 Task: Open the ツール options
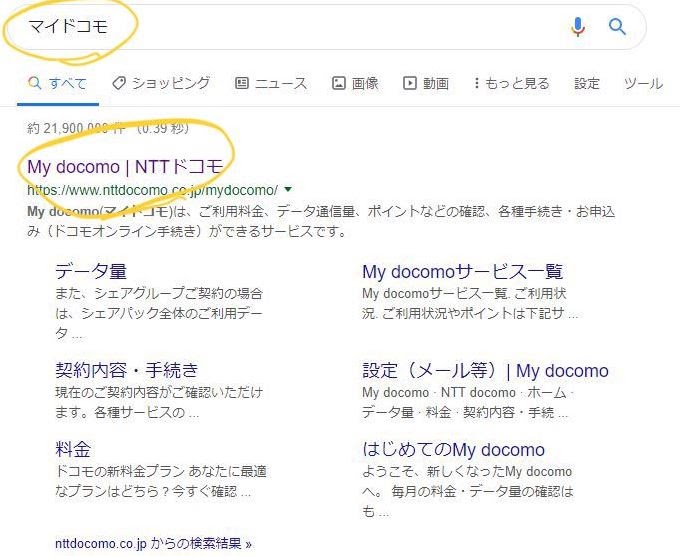644,83
